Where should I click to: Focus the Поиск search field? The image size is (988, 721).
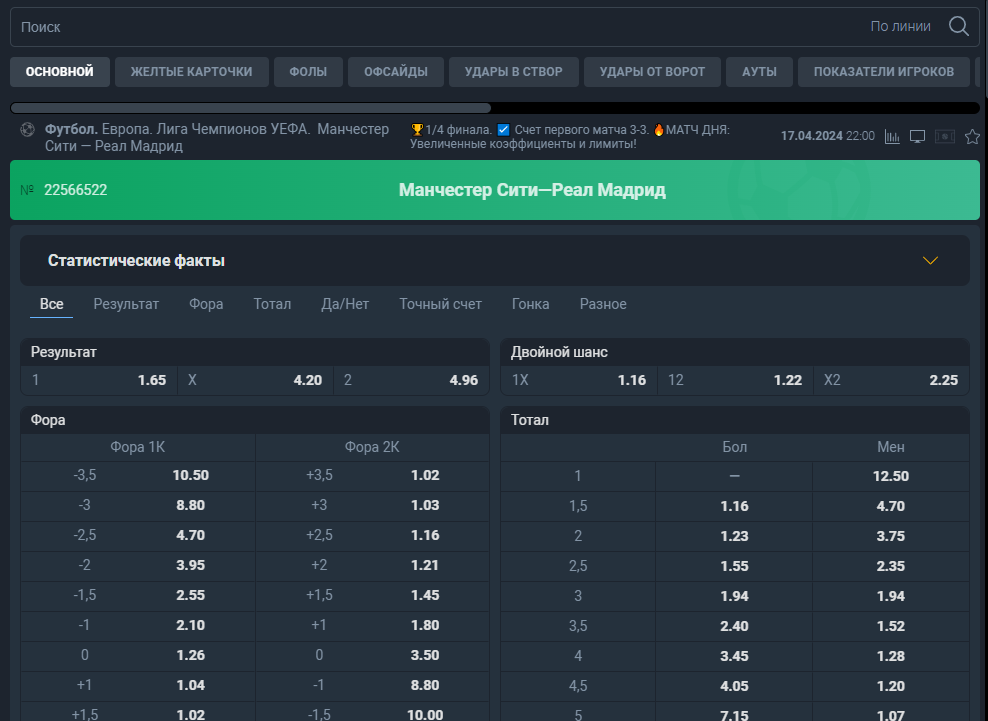[435, 26]
